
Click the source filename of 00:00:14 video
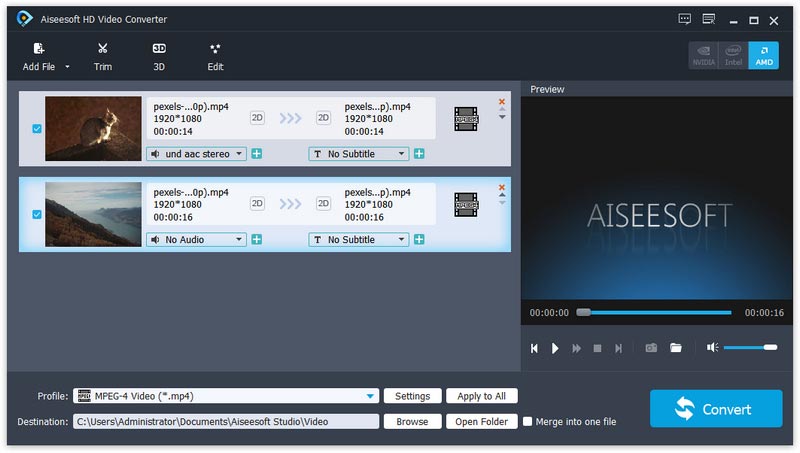coord(191,107)
